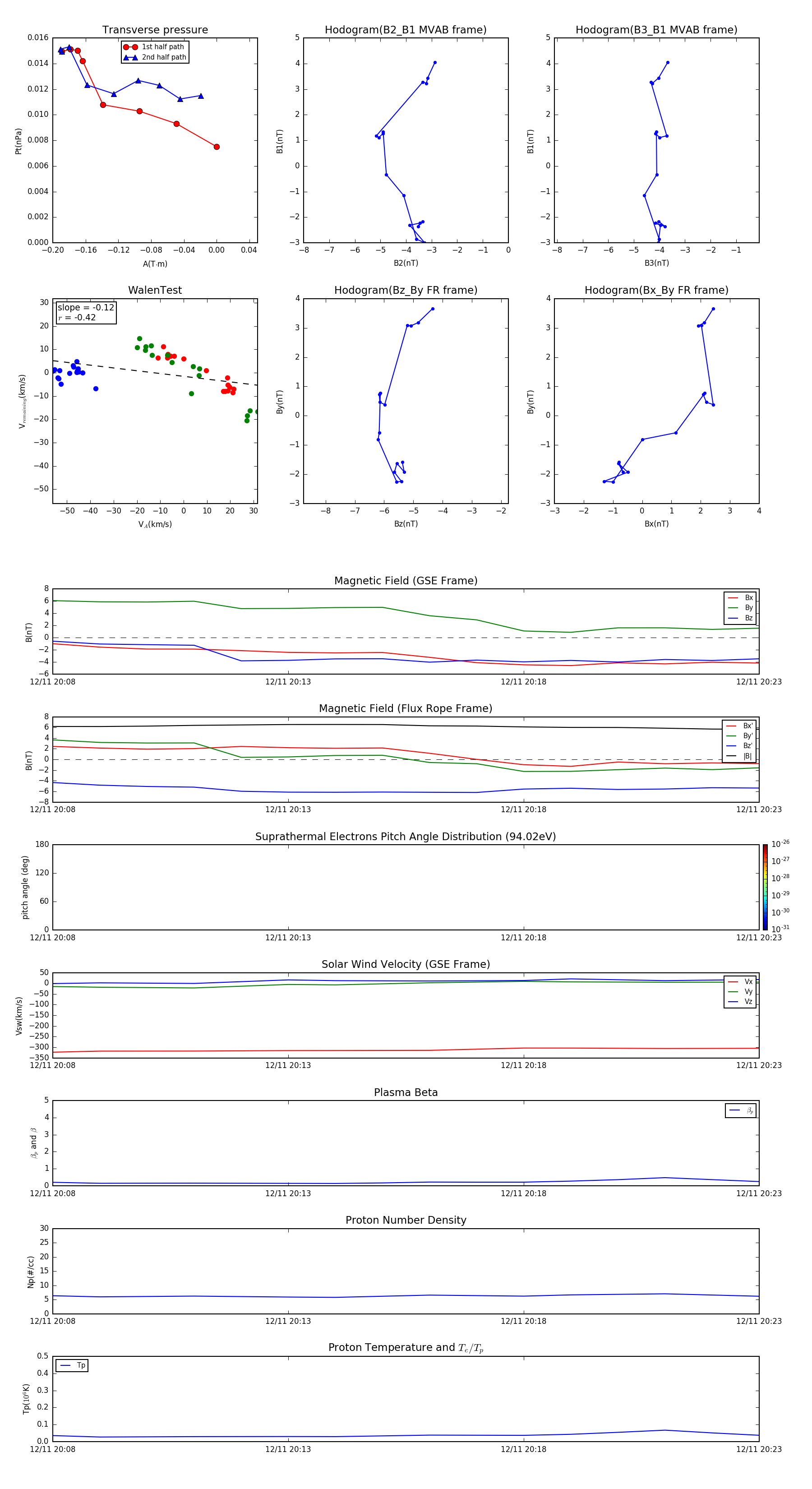Click the pitch angle color bar
The height and width of the screenshot is (1489, 812).
765,887
